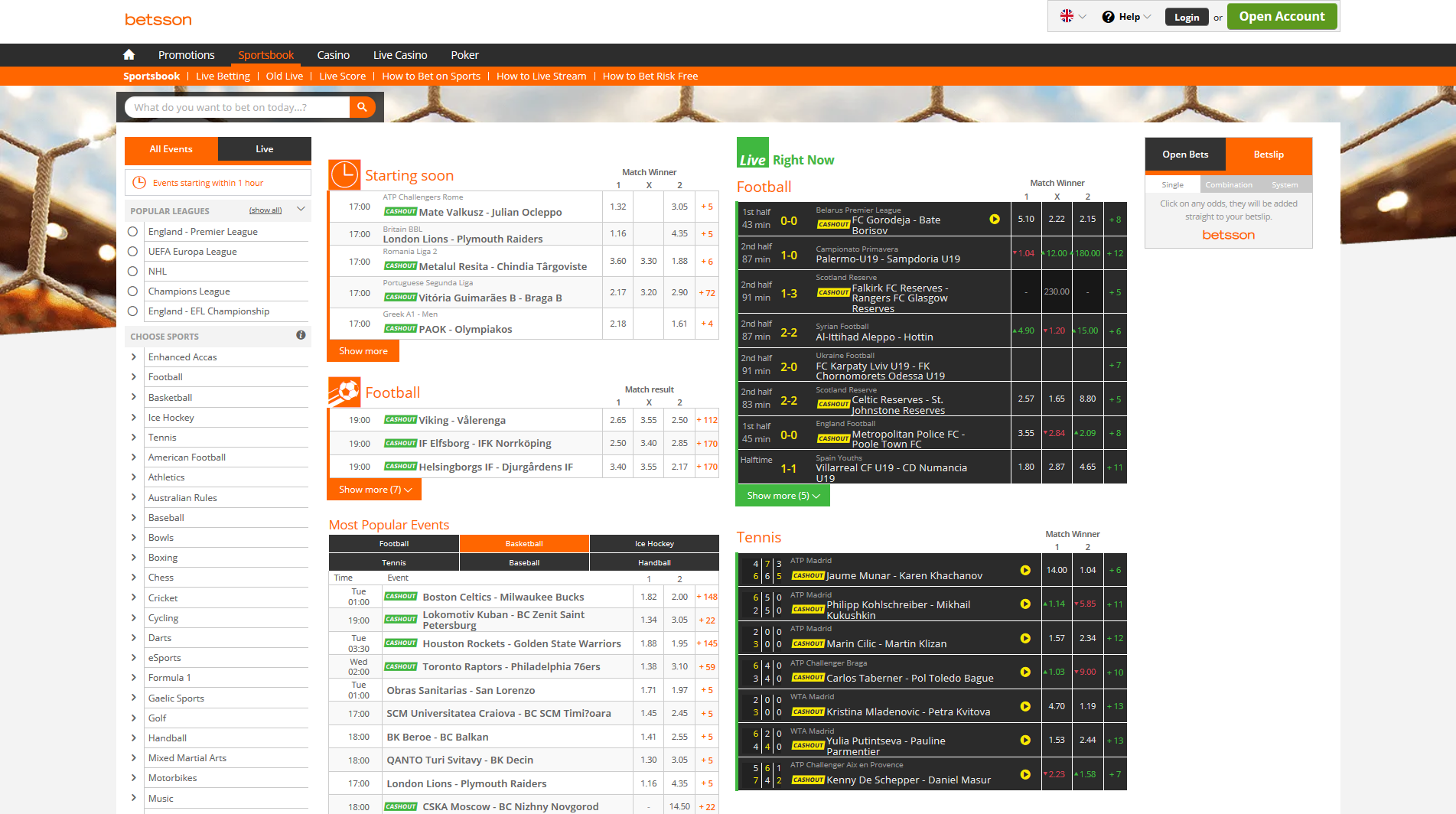Screen dimensions: 1456x814
Task: Play live stream for FC Gorodeja - Bate Borisov
Action: [995, 220]
